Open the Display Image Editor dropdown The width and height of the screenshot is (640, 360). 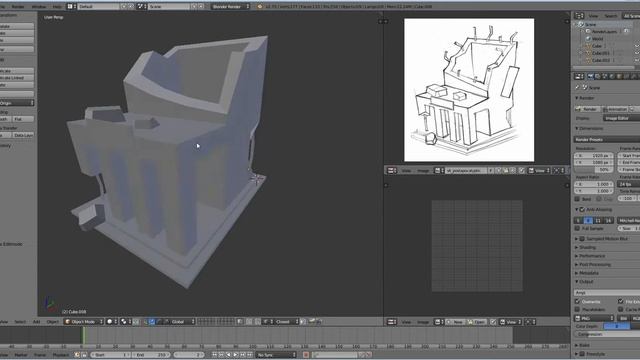point(621,118)
